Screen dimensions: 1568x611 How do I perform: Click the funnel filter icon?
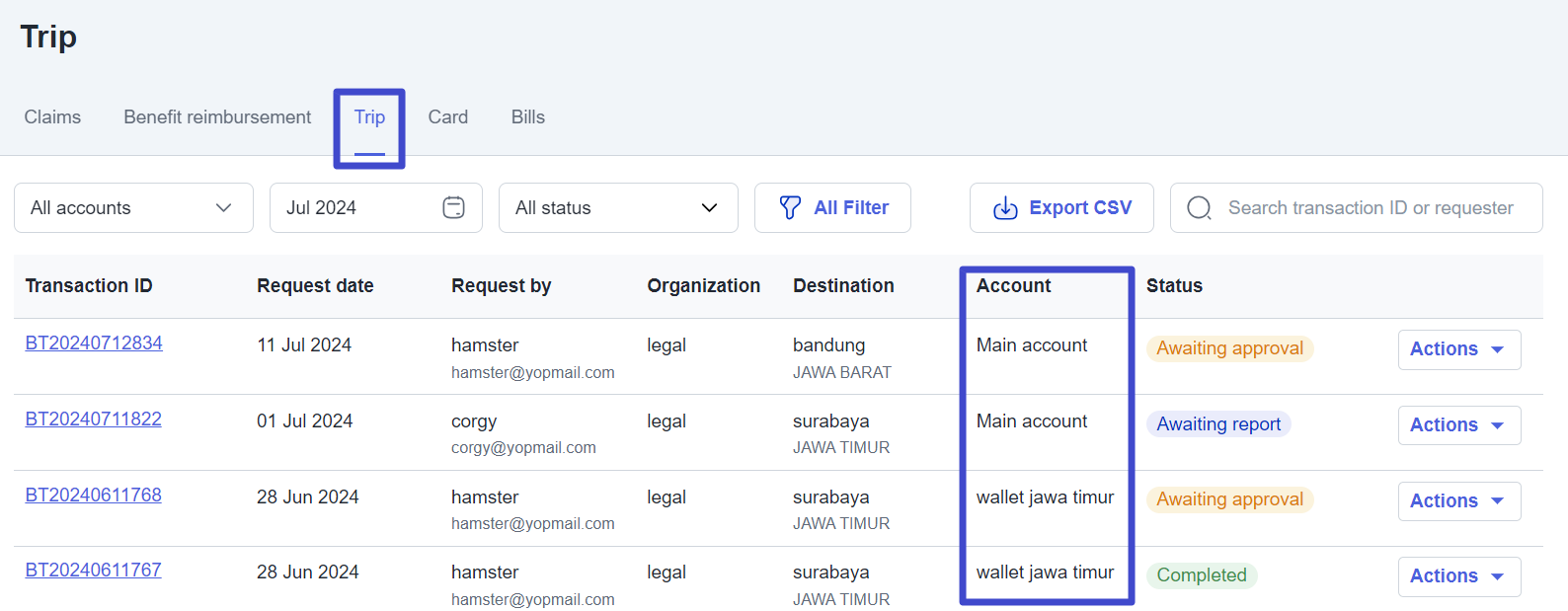pos(790,207)
